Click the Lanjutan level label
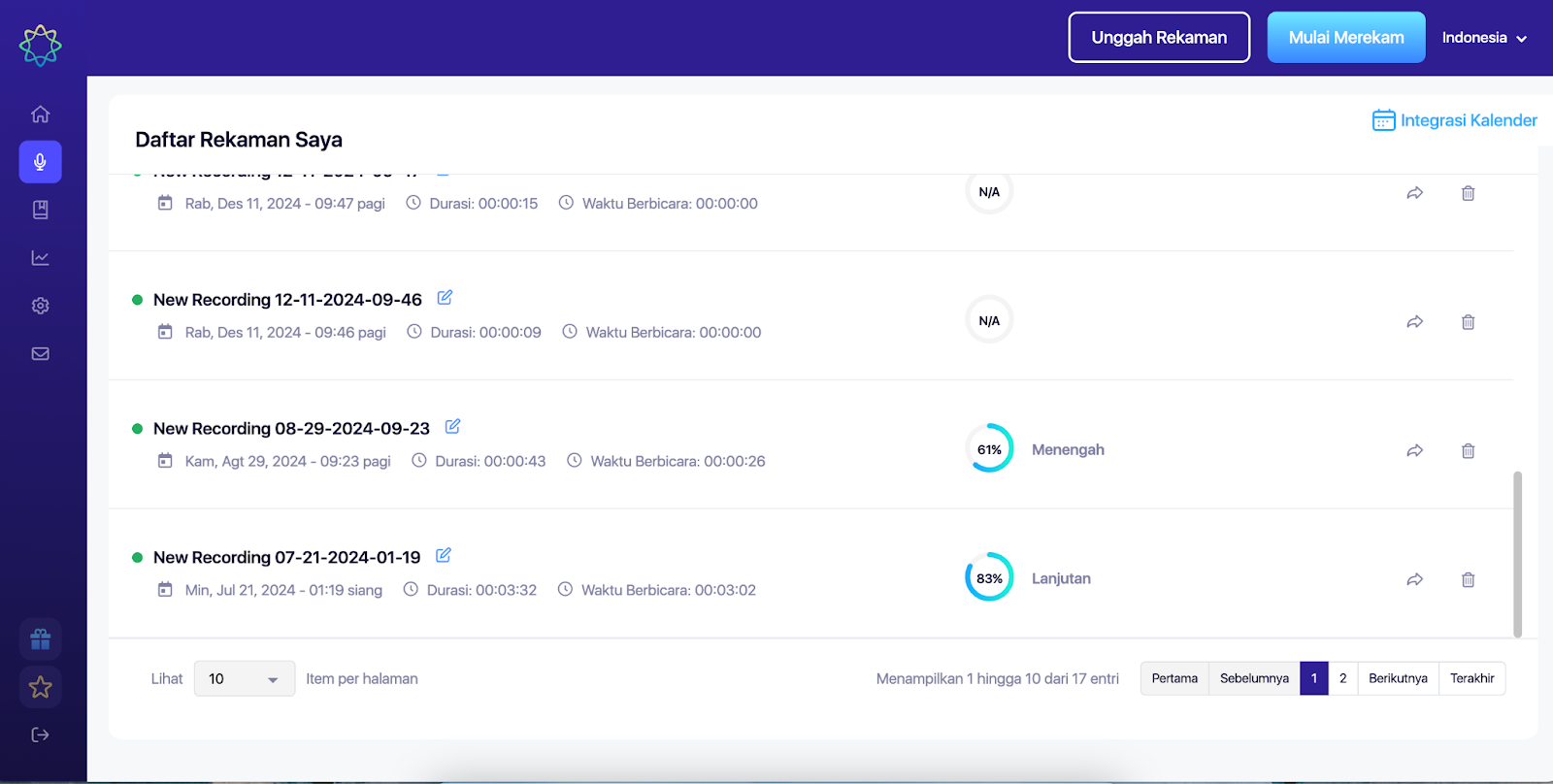Screen dimensions: 1553x784 point(1061,579)
